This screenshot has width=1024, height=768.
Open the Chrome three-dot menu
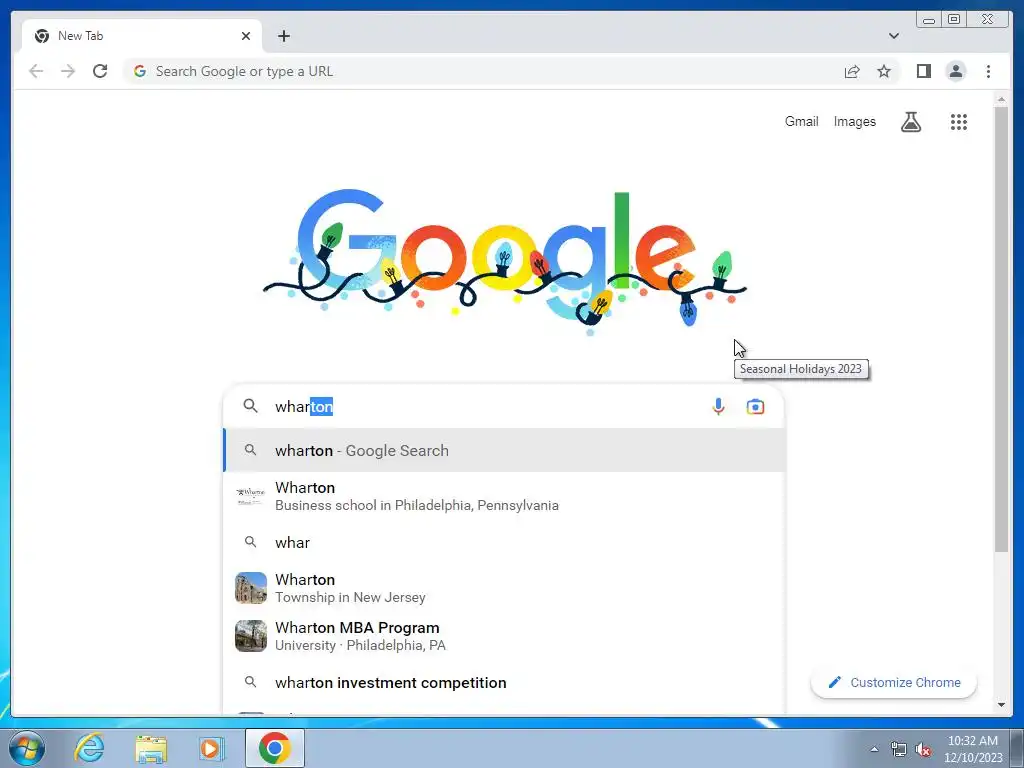[988, 71]
